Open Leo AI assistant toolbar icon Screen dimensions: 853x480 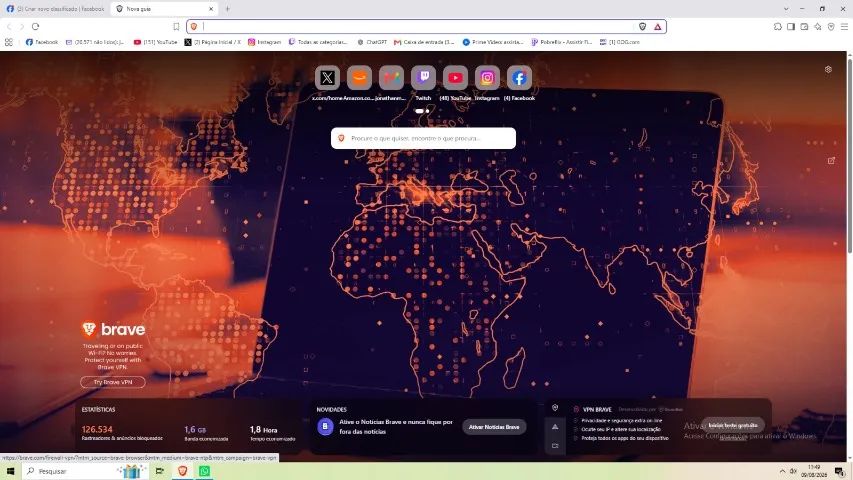tap(818, 26)
